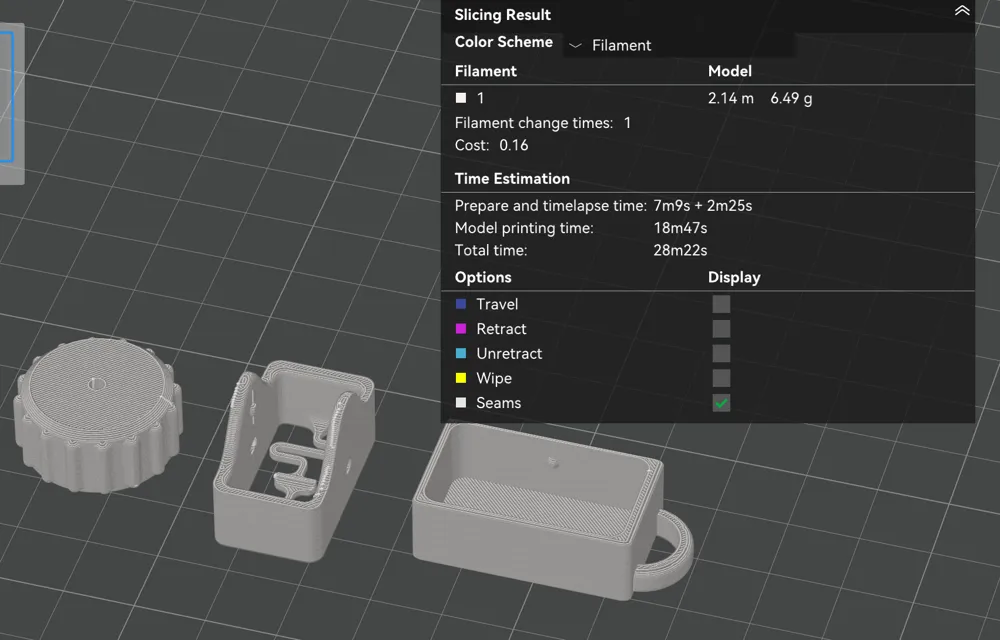1000x640 pixels.
Task: Click the 'Time Estimation' heading
Action: click(512, 178)
